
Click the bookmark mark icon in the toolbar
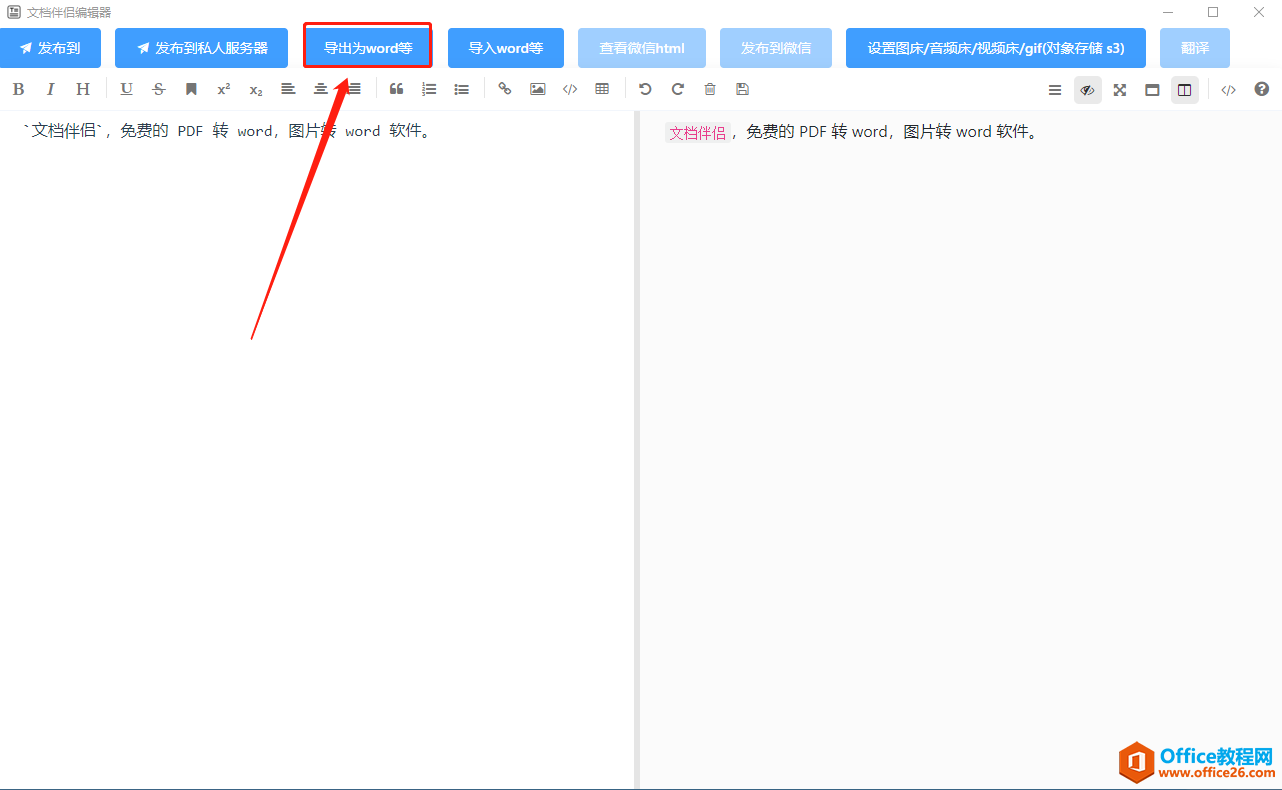point(191,89)
